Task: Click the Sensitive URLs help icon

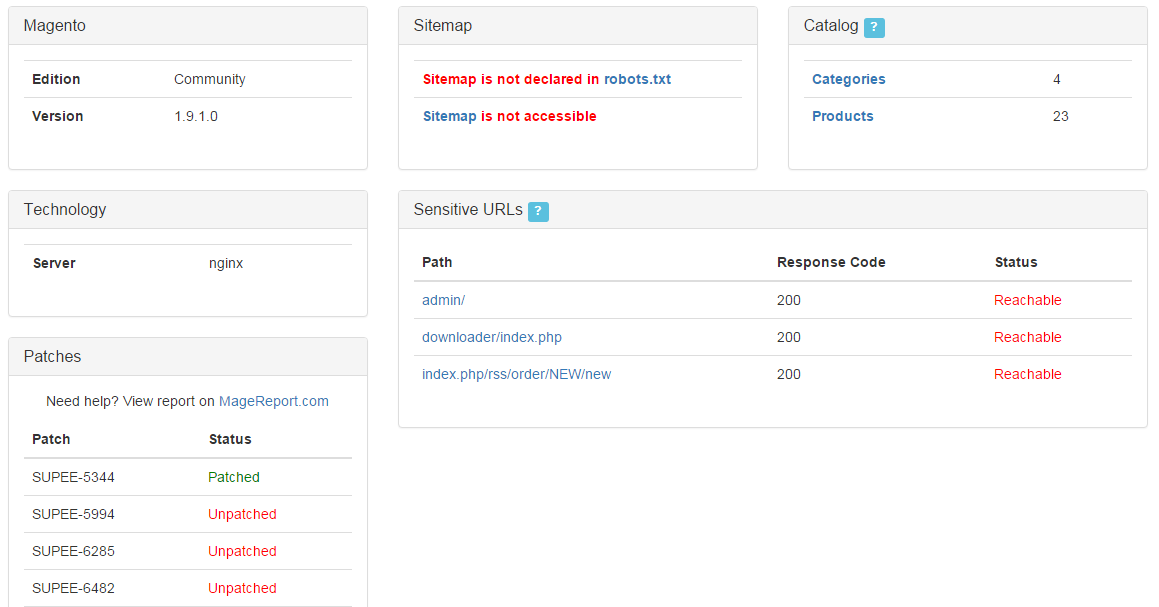Action: (538, 211)
